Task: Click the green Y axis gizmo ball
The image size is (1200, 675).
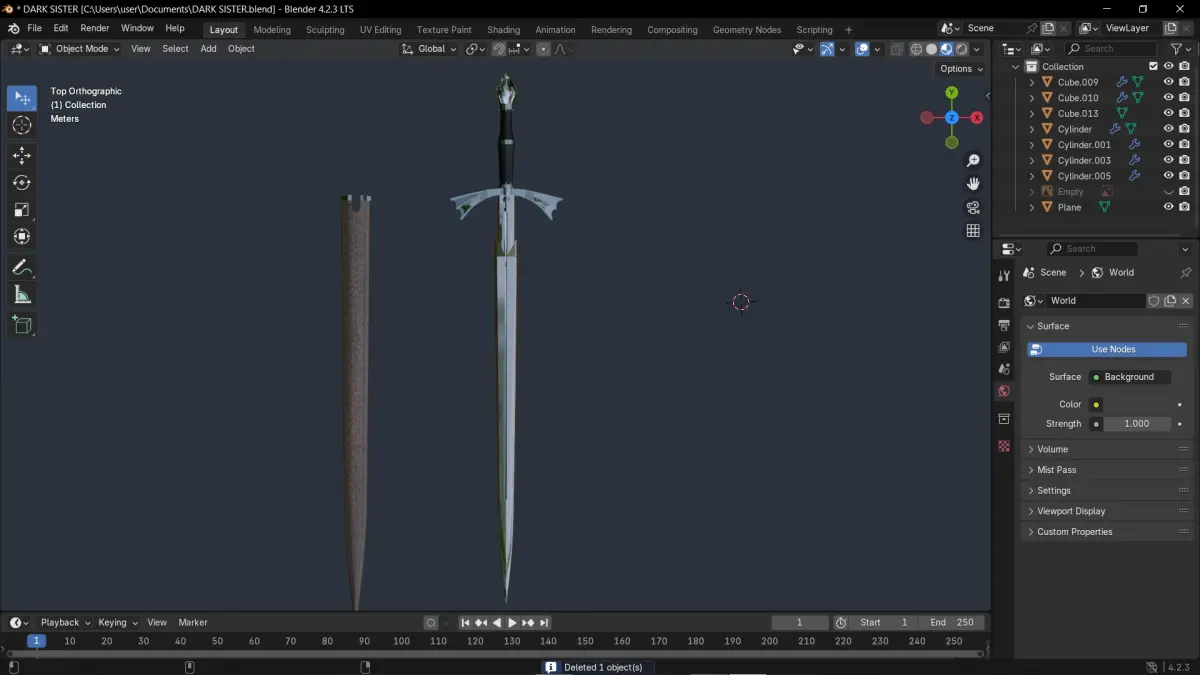Action: pos(952,92)
